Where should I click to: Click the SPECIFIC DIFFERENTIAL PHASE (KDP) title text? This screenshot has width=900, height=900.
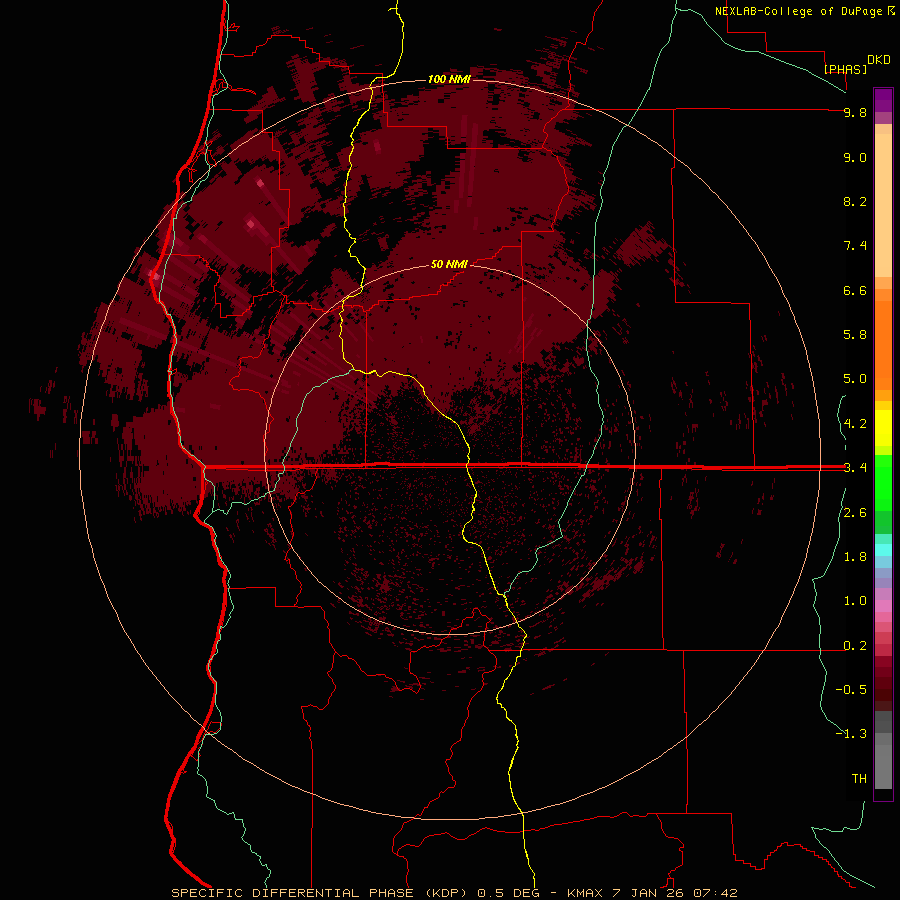[321, 893]
